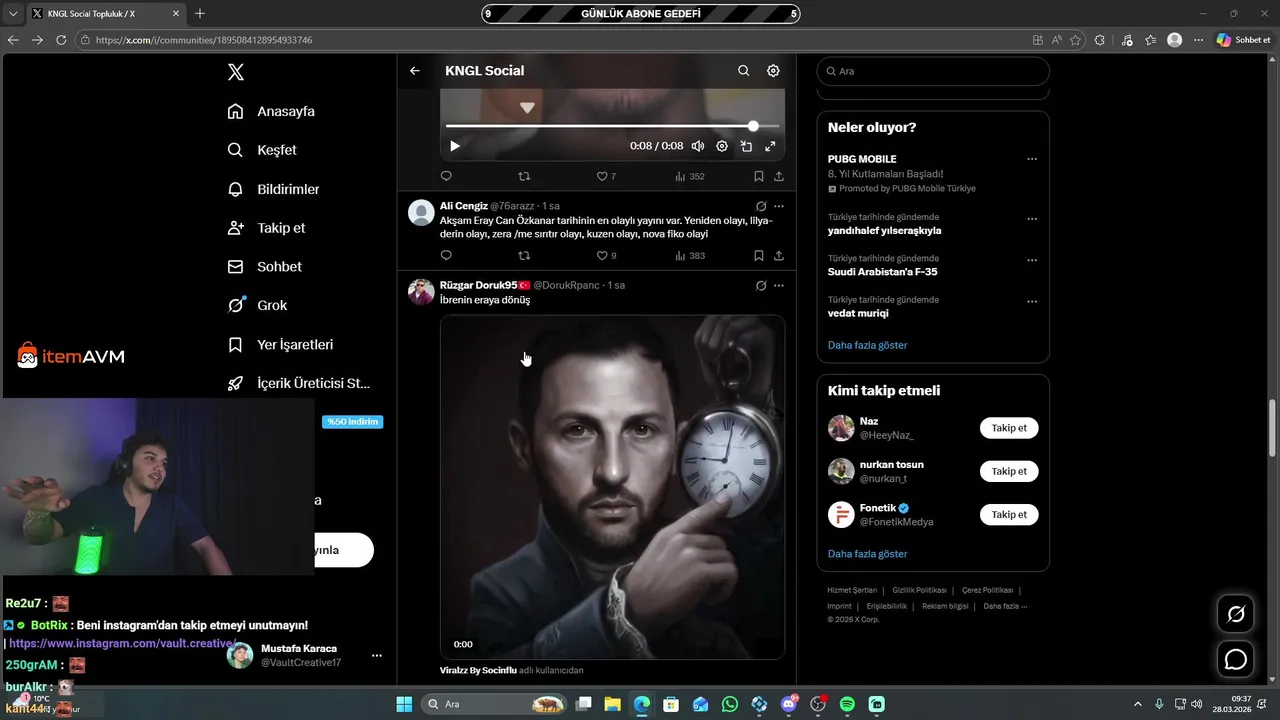Click the X logo in the sidebar
Viewport: 1280px width, 720px height.
coord(235,72)
